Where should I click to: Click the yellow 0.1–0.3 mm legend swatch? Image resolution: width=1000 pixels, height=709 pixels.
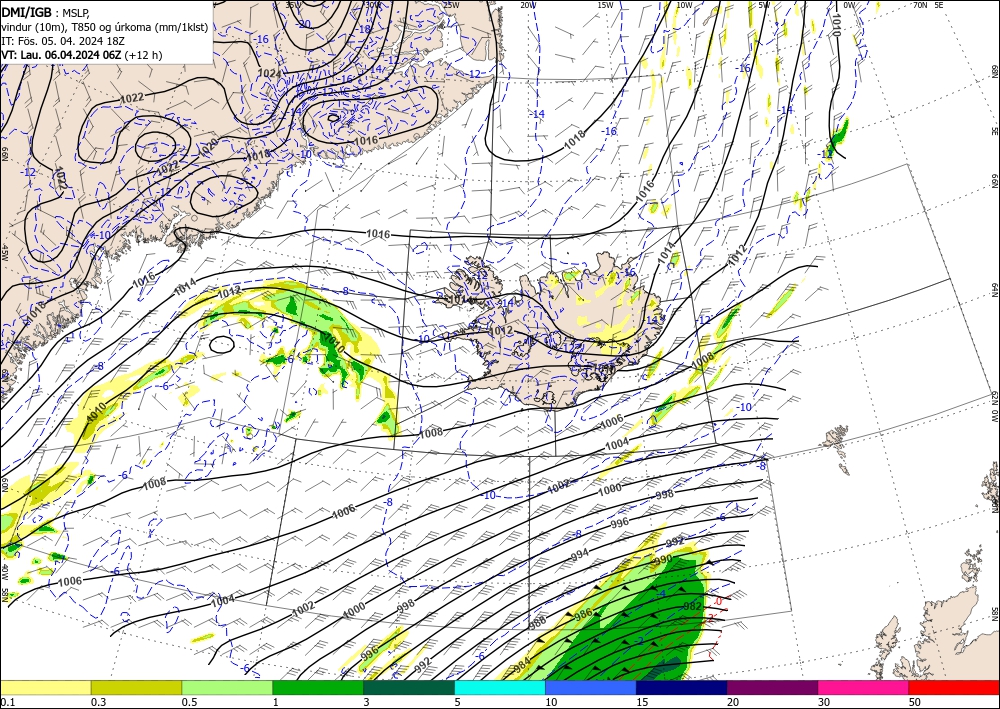click(x=45, y=687)
